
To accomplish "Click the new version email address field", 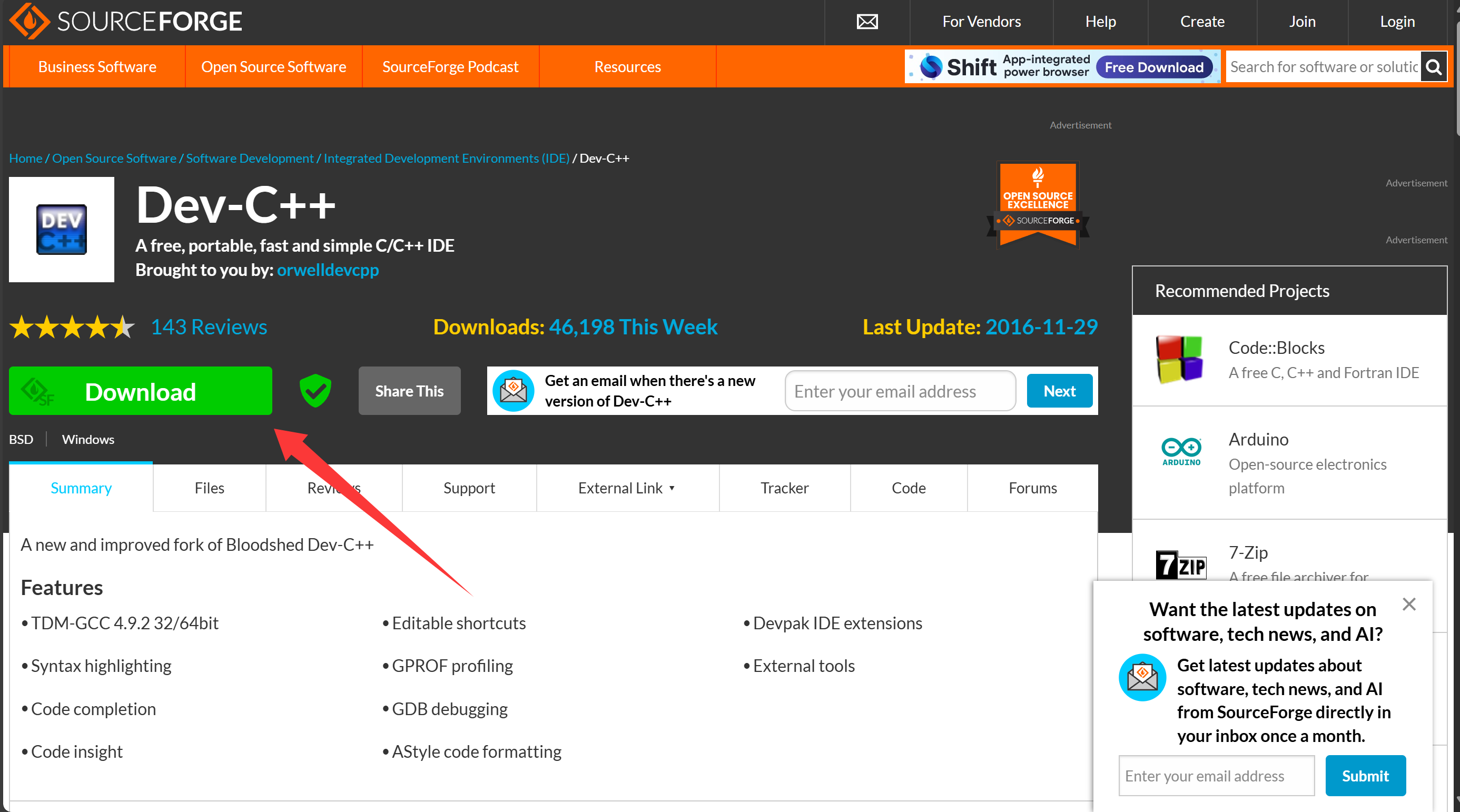I will [x=900, y=391].
